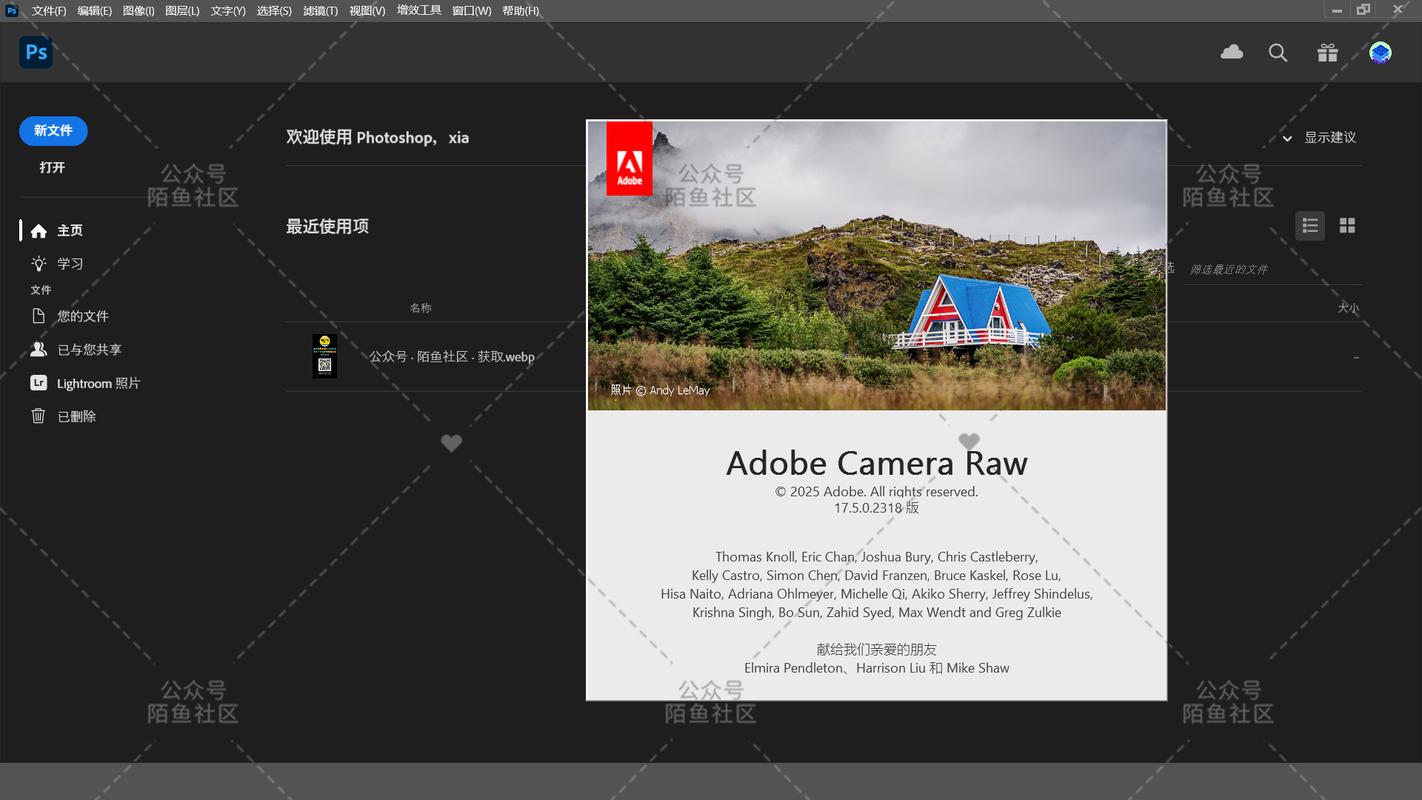Image resolution: width=1422 pixels, height=800 pixels.
Task: Click the Adobe logo in Camera Raw splash
Action: pos(629,158)
